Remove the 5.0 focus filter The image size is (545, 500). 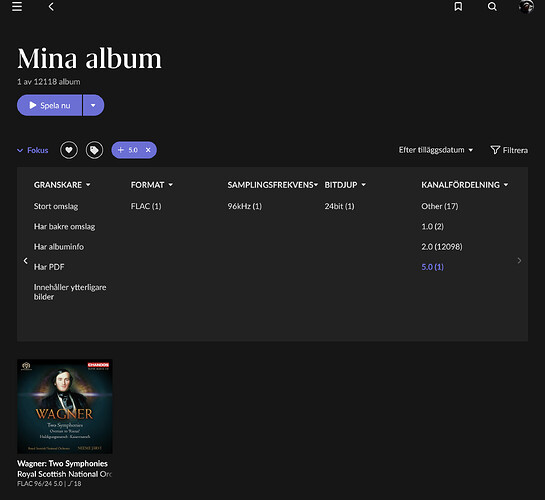pyautogui.click(x=148, y=150)
